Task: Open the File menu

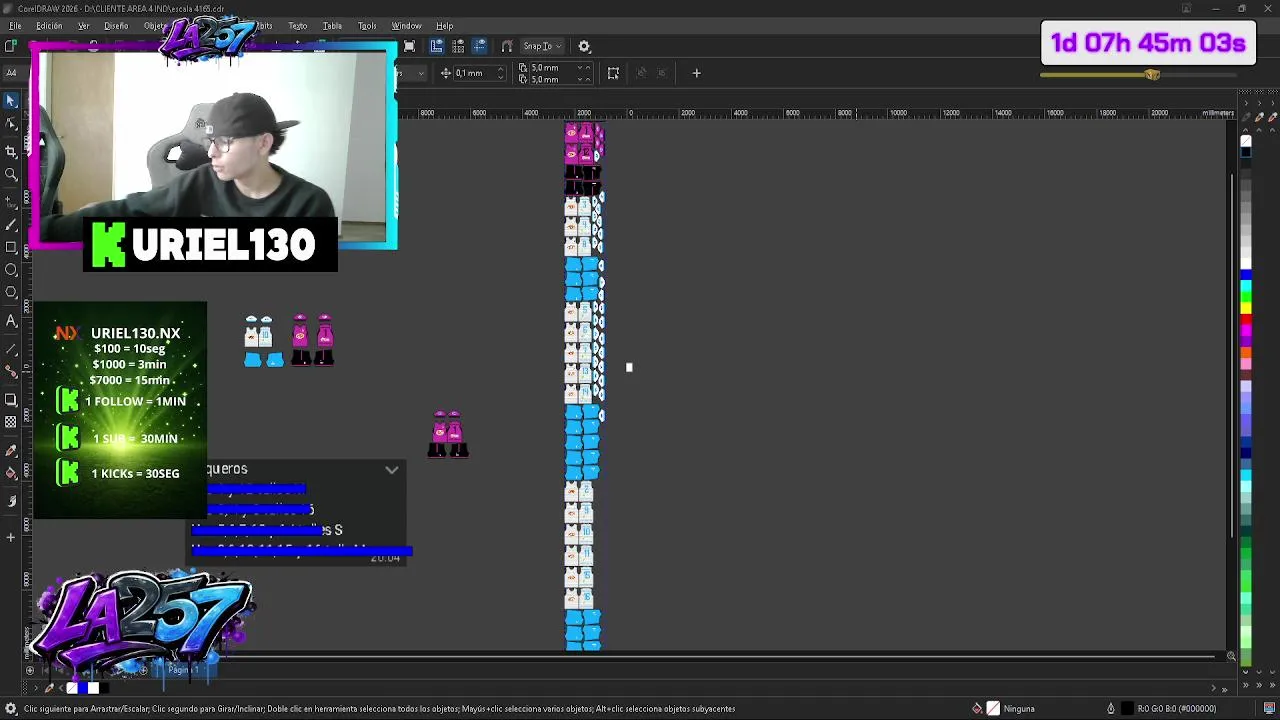Action: point(15,26)
